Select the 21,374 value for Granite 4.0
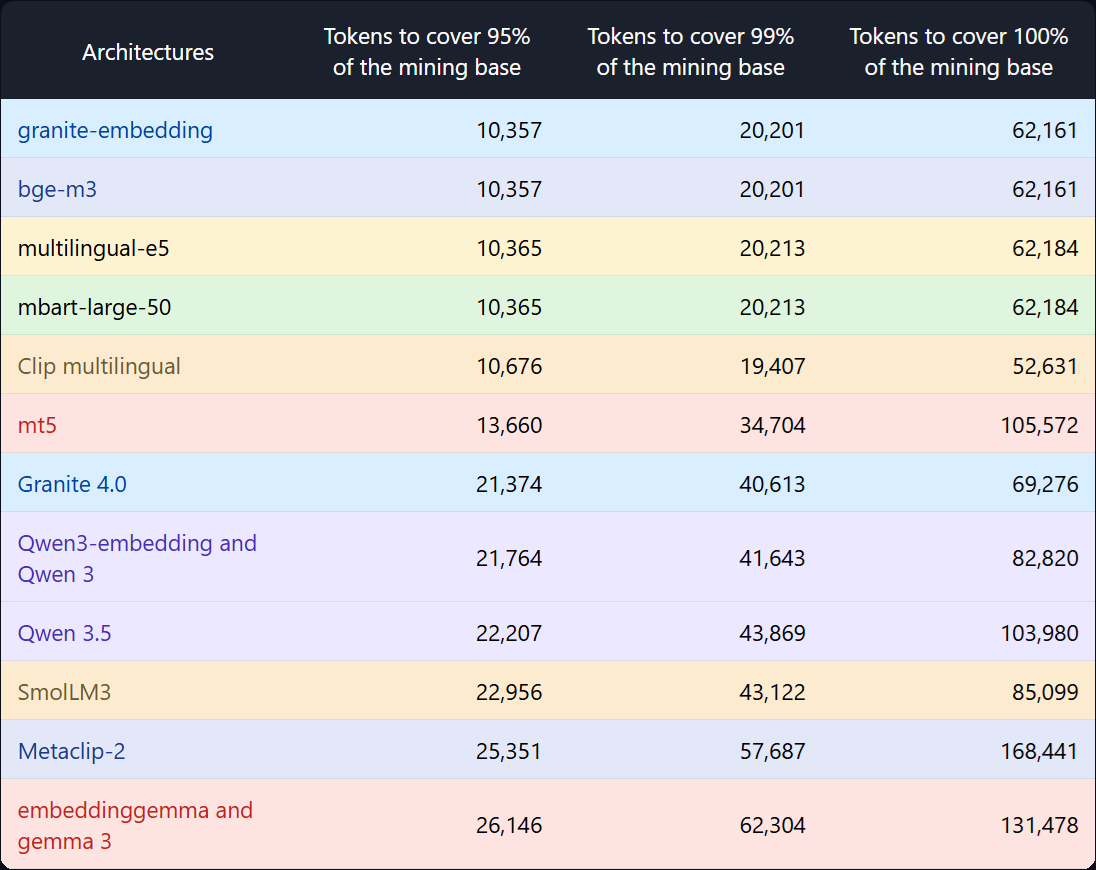 click(509, 484)
